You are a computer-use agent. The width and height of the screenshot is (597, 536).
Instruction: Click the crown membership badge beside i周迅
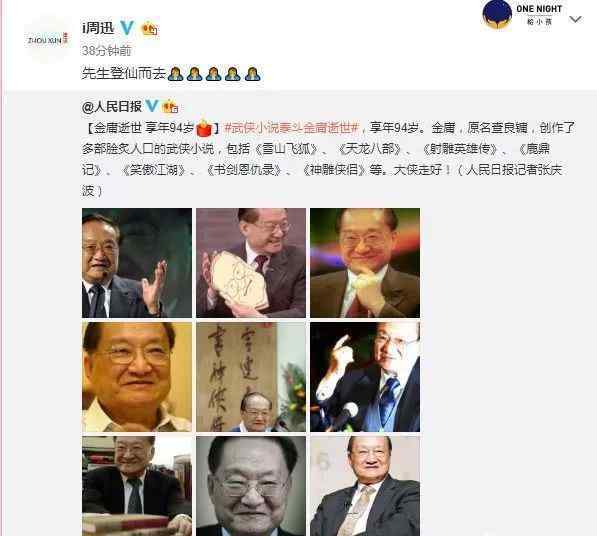coord(150,29)
